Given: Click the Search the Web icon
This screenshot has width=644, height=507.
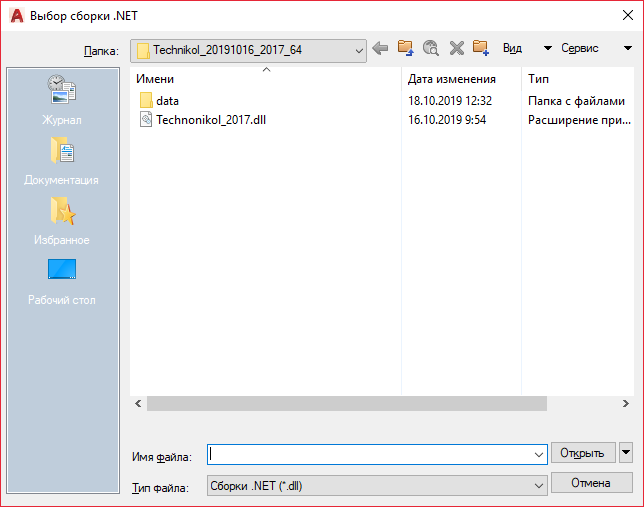Looking at the screenshot, I should tap(431, 48).
